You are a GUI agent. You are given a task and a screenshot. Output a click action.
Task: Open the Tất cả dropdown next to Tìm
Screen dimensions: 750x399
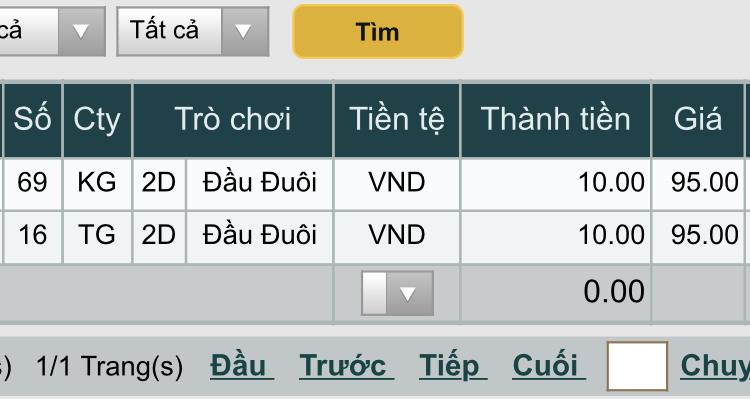193,32
